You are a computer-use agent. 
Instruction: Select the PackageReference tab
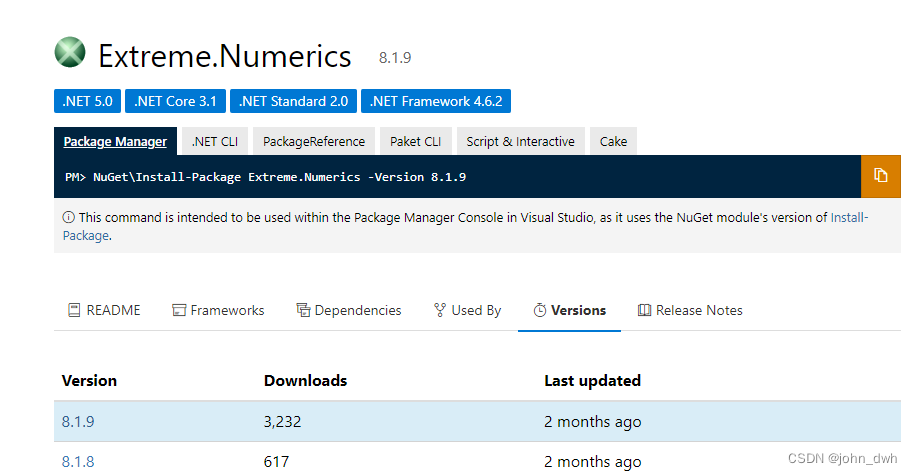click(314, 141)
